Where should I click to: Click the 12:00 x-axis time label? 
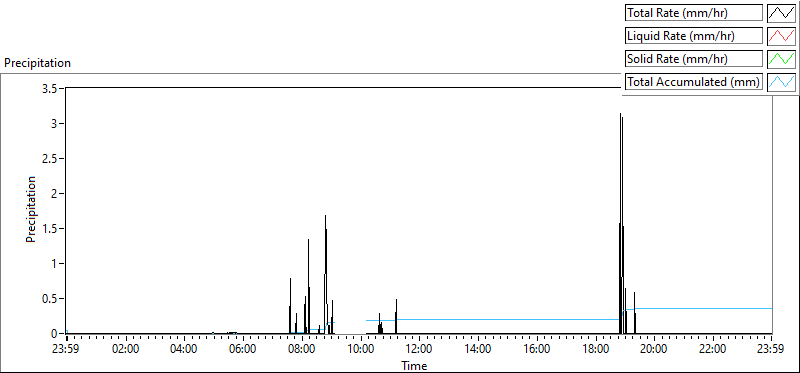(x=419, y=350)
